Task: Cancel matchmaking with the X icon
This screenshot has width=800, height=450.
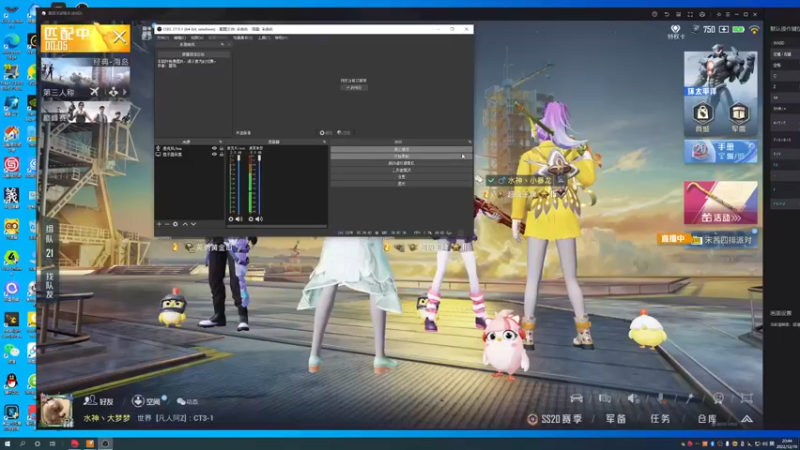Action: 119,37
